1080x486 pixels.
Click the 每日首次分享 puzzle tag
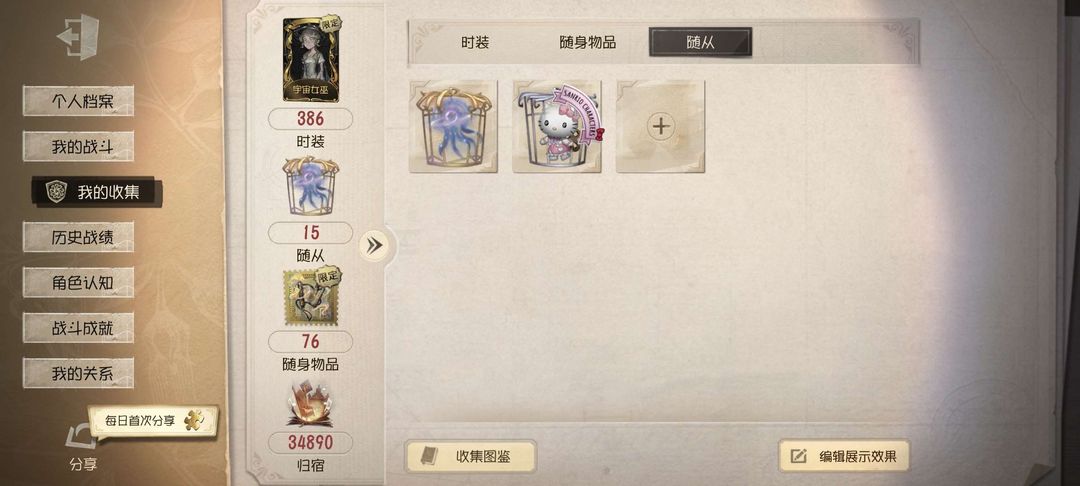(153, 421)
